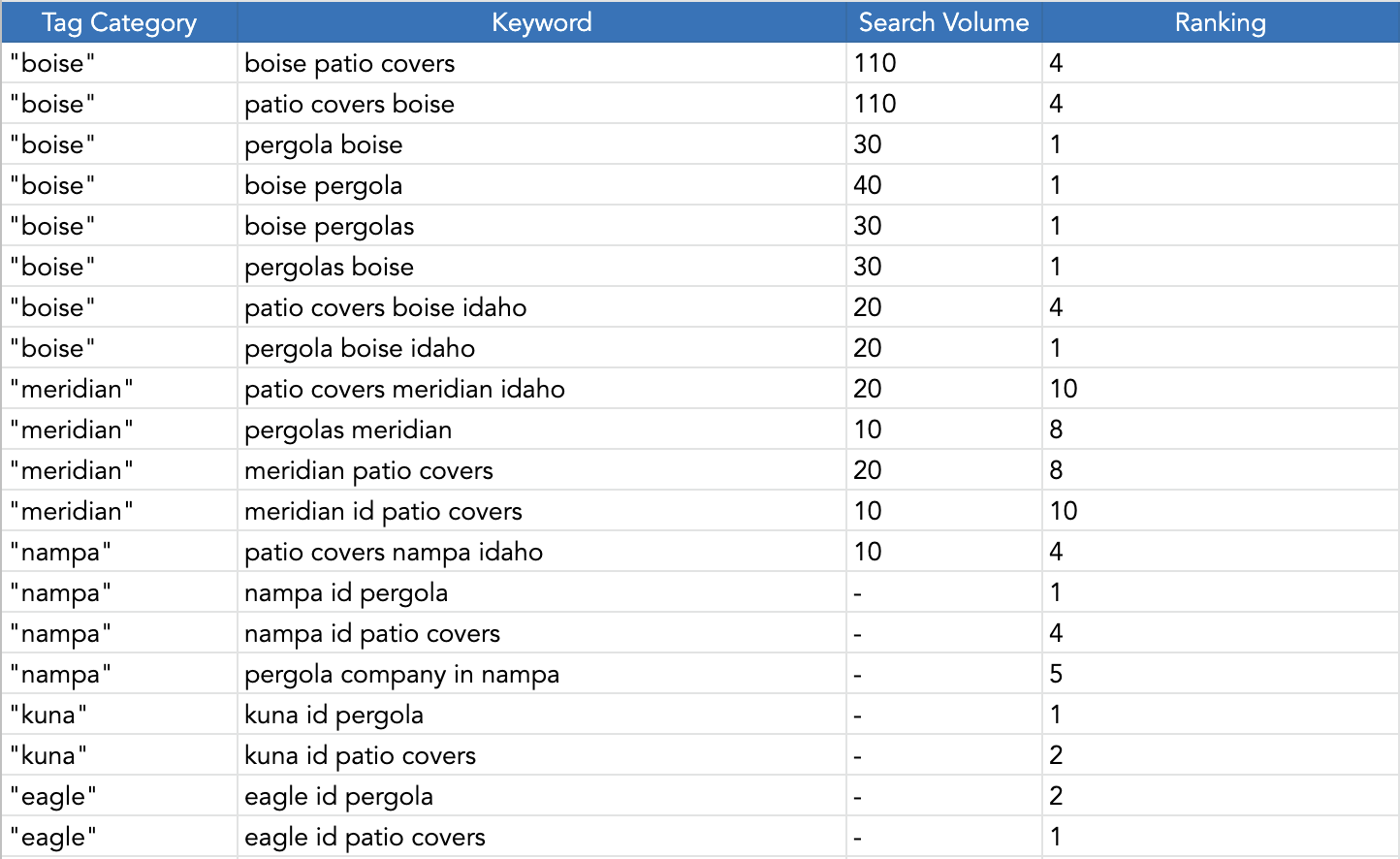1400x859 pixels.
Task: Click the Tag Category column header
Action: point(119,22)
